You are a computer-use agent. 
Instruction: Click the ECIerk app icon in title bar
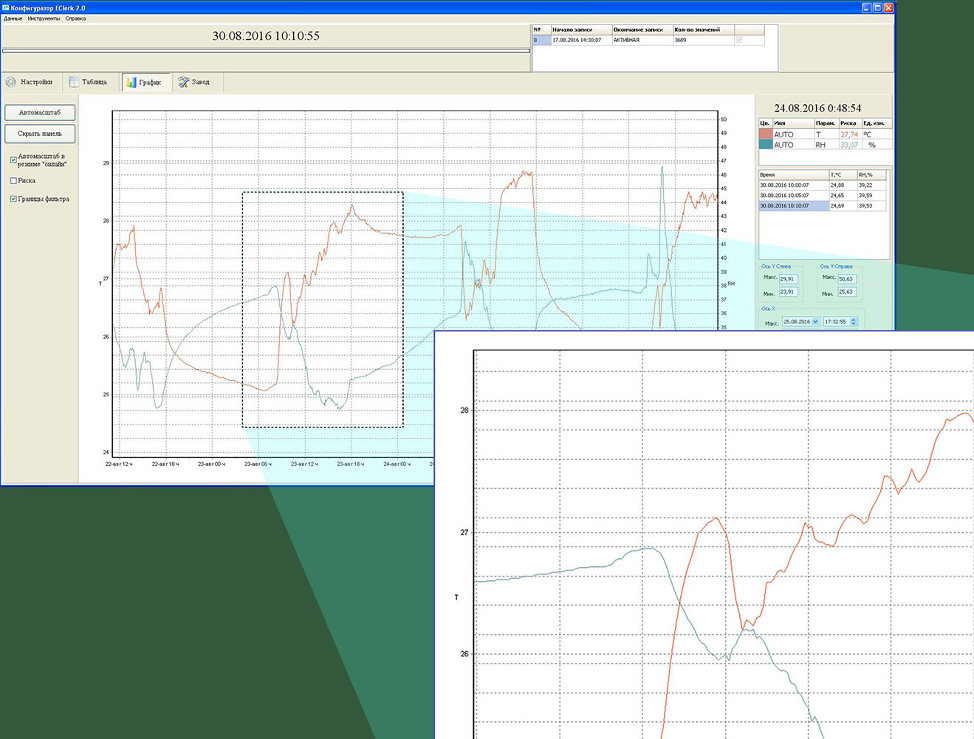tap(5, 7)
